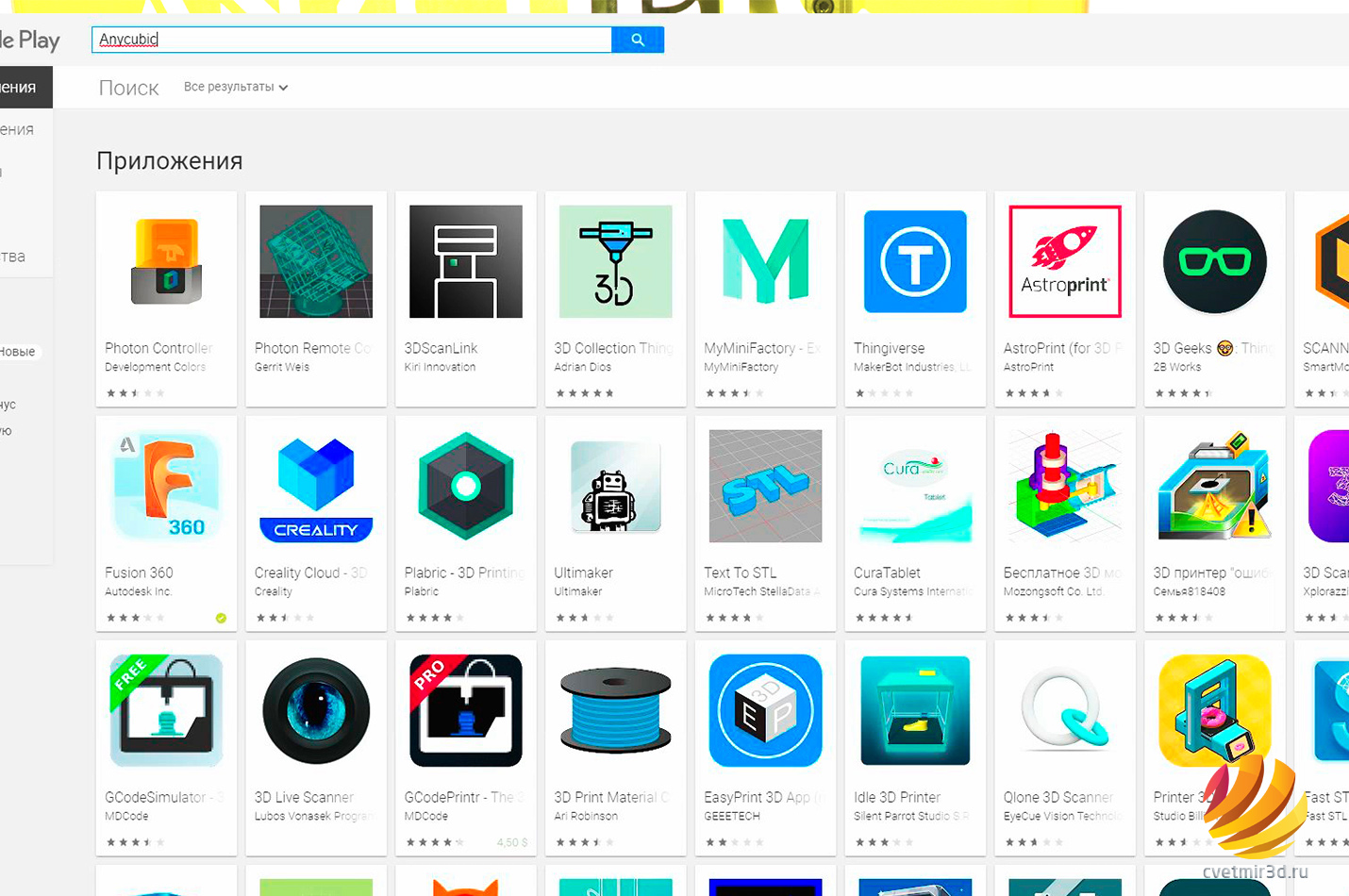Click the green verified badge on Fusion 360
The image size is (1349, 896).
[x=221, y=618]
